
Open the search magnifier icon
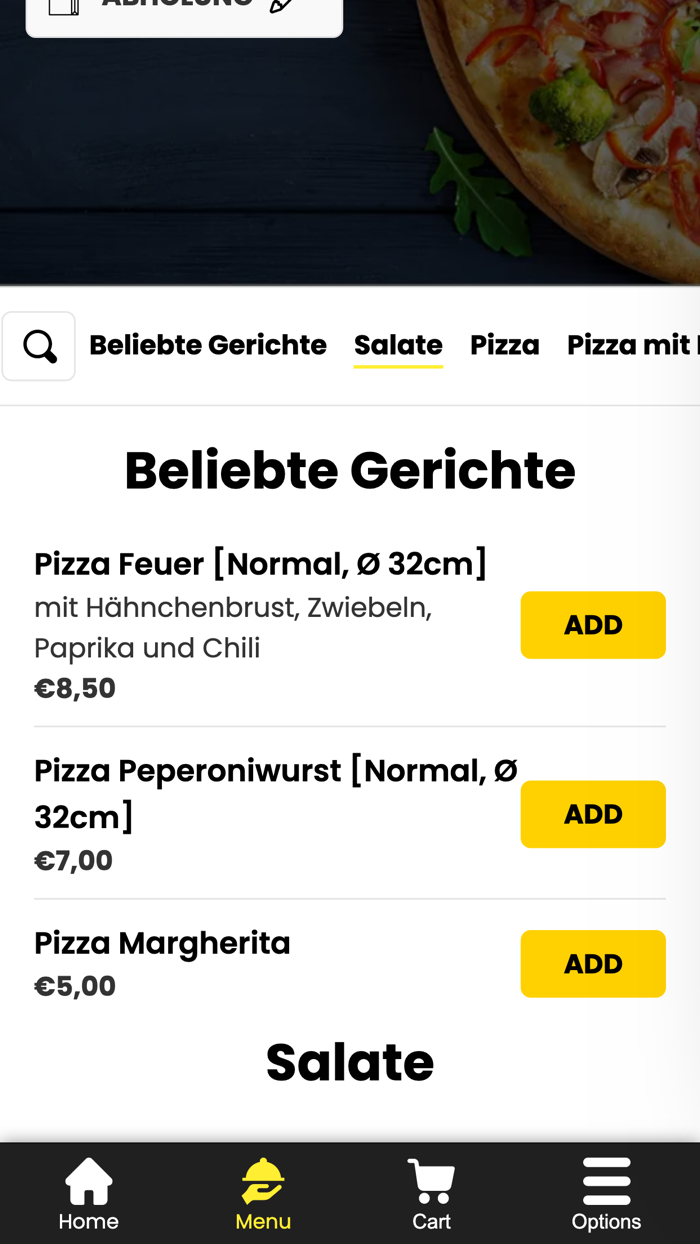[39, 345]
